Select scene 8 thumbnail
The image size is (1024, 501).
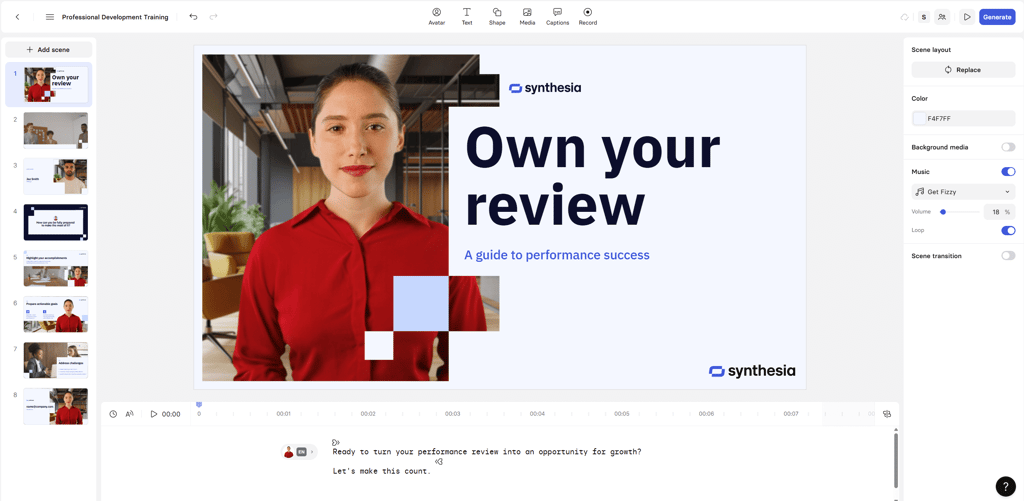point(56,406)
